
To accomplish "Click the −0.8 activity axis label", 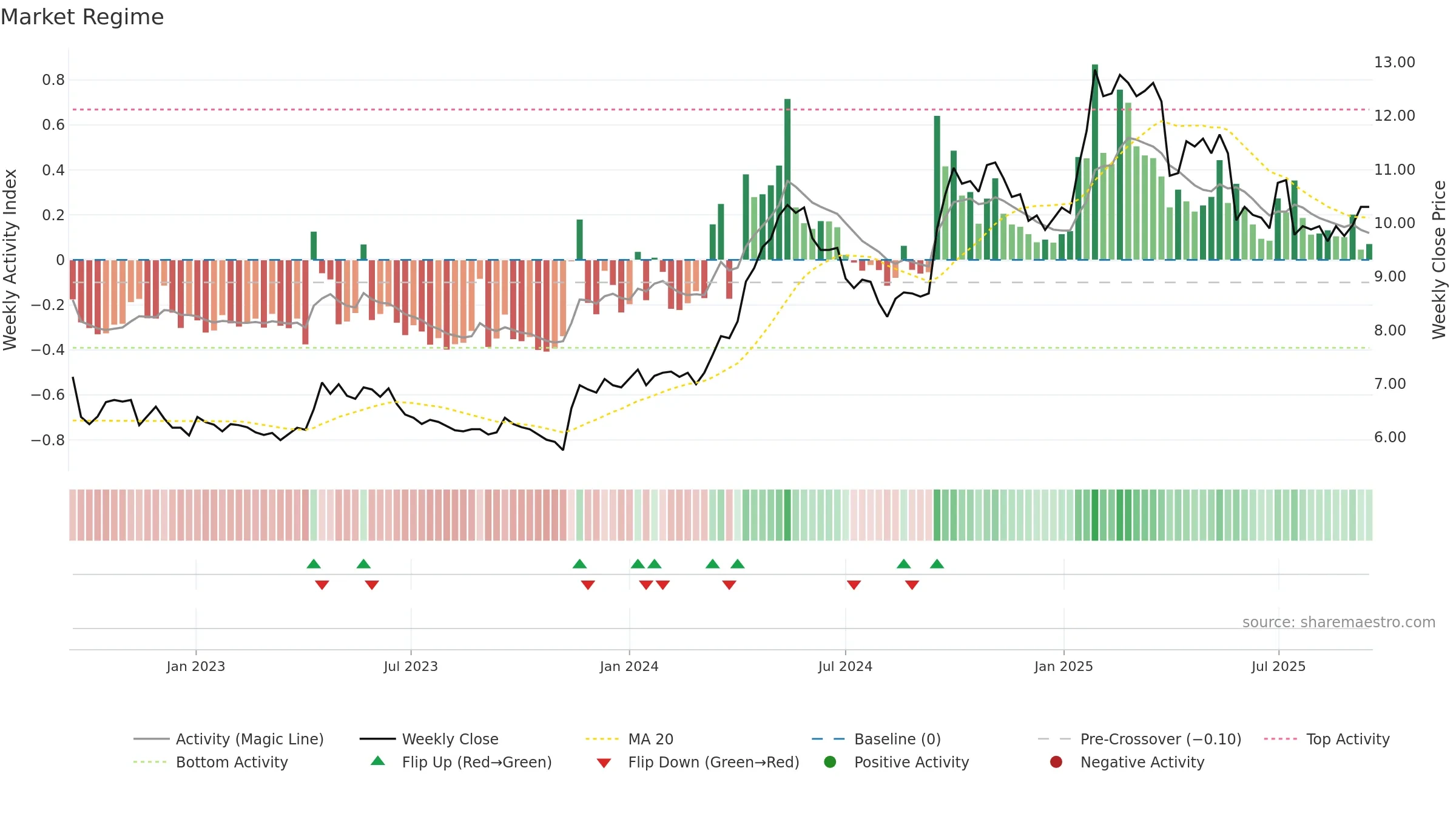I will 48,440.
